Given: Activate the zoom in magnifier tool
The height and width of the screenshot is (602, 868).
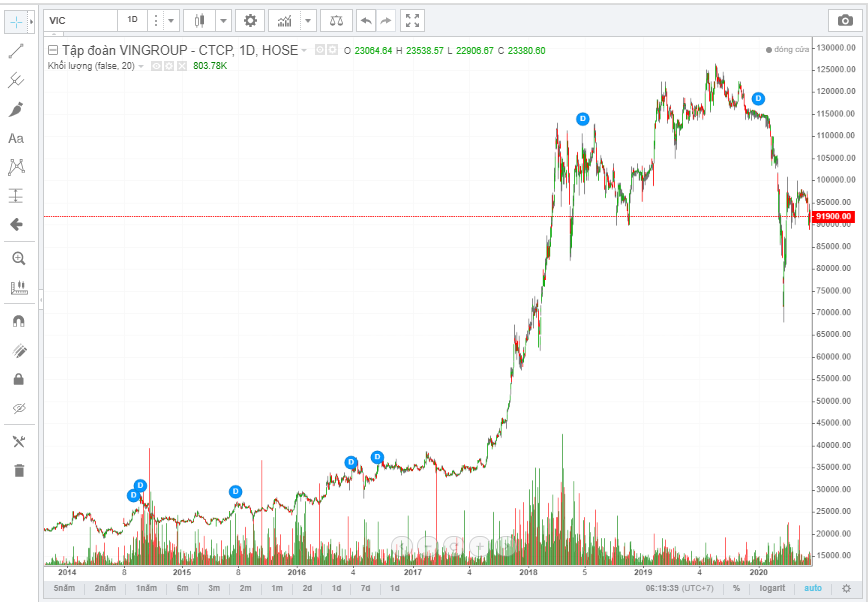Looking at the screenshot, I should coord(17,258).
